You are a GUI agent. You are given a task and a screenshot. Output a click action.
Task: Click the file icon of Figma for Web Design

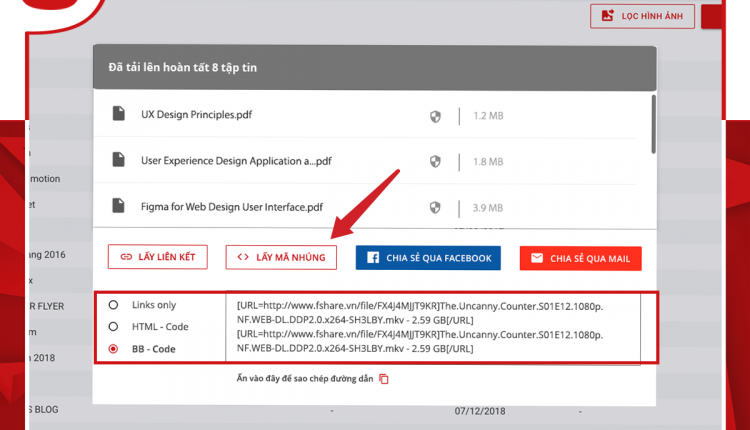[119, 206]
